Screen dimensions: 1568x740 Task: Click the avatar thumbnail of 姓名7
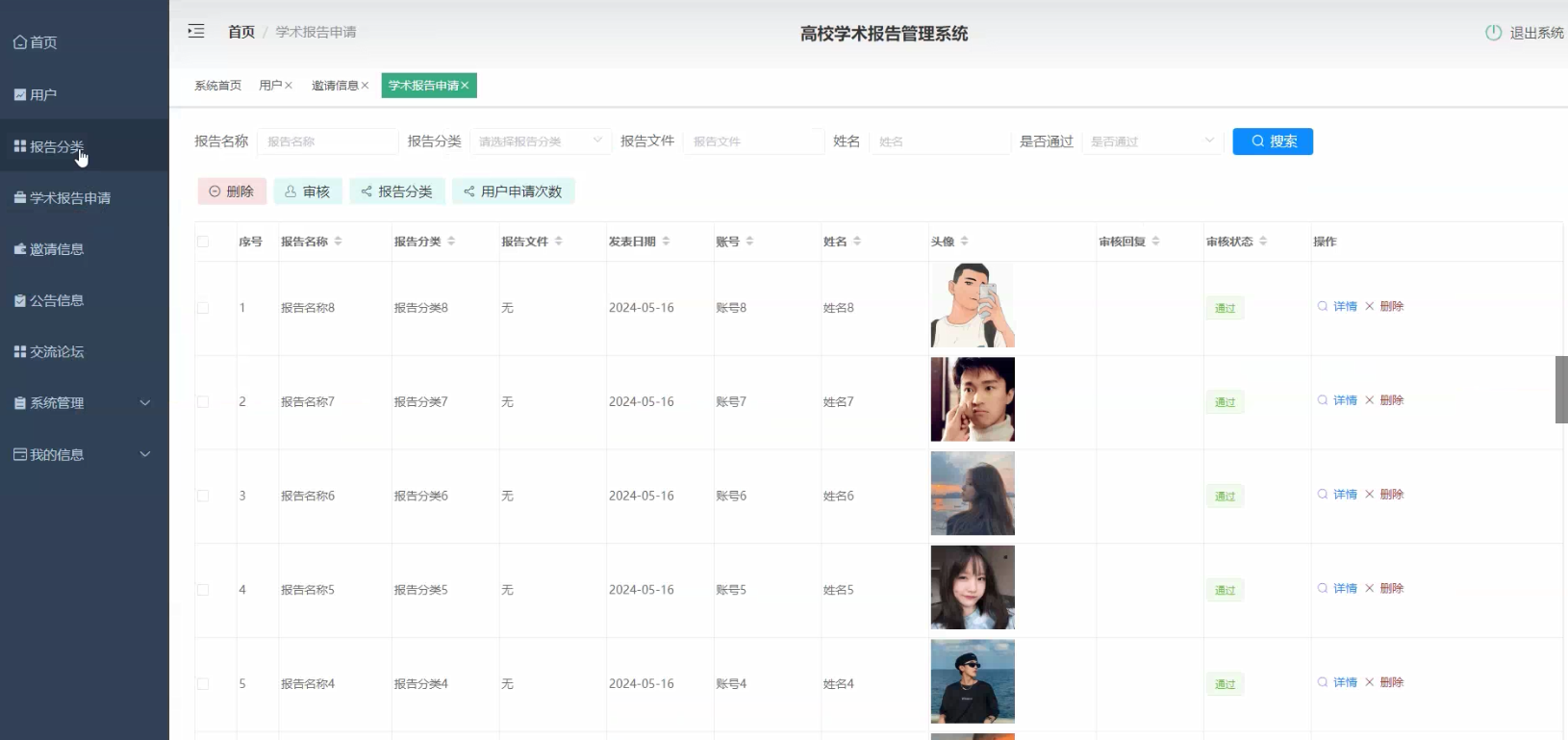point(973,399)
